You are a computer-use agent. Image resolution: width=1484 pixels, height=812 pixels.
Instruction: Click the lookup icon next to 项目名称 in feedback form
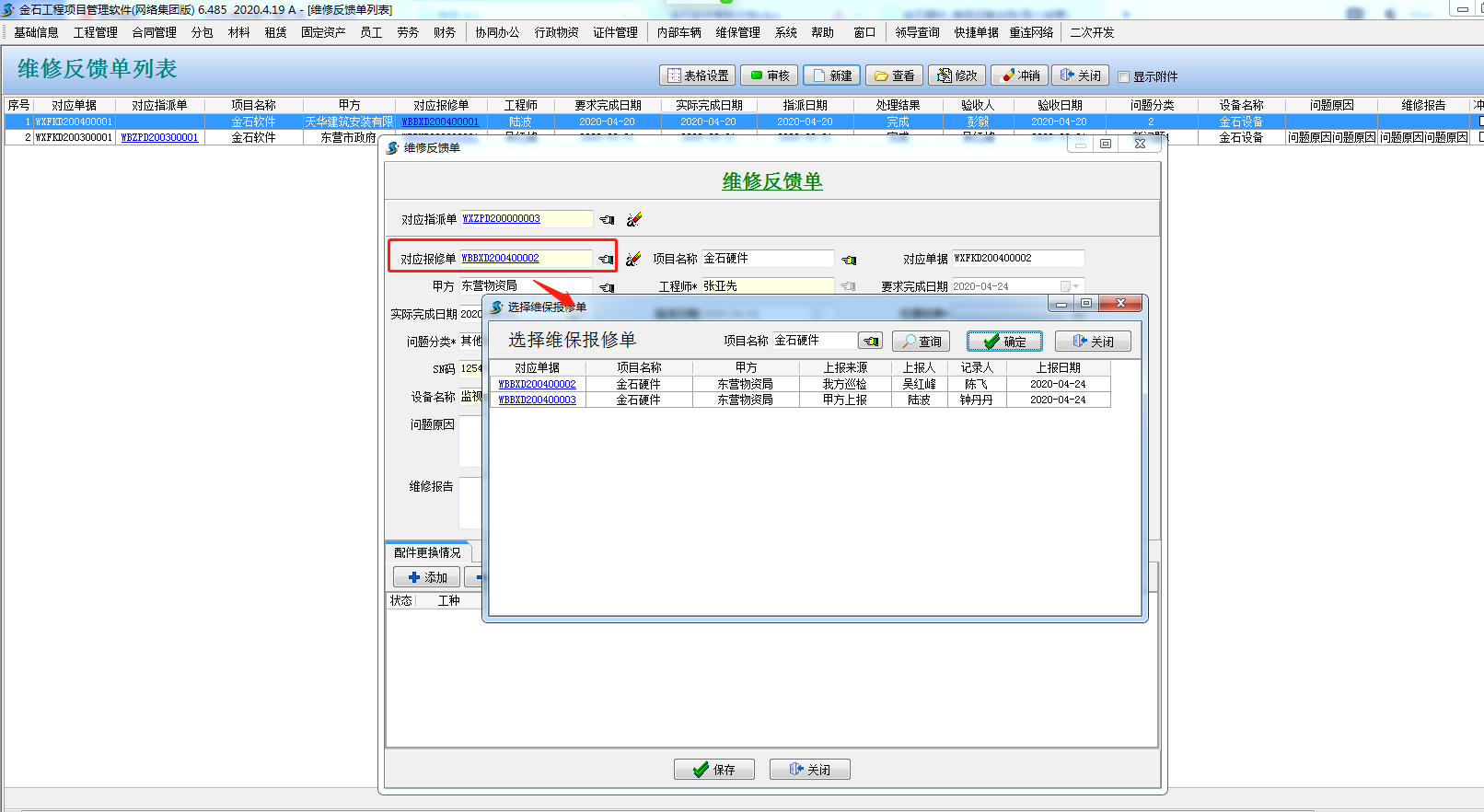click(x=849, y=260)
